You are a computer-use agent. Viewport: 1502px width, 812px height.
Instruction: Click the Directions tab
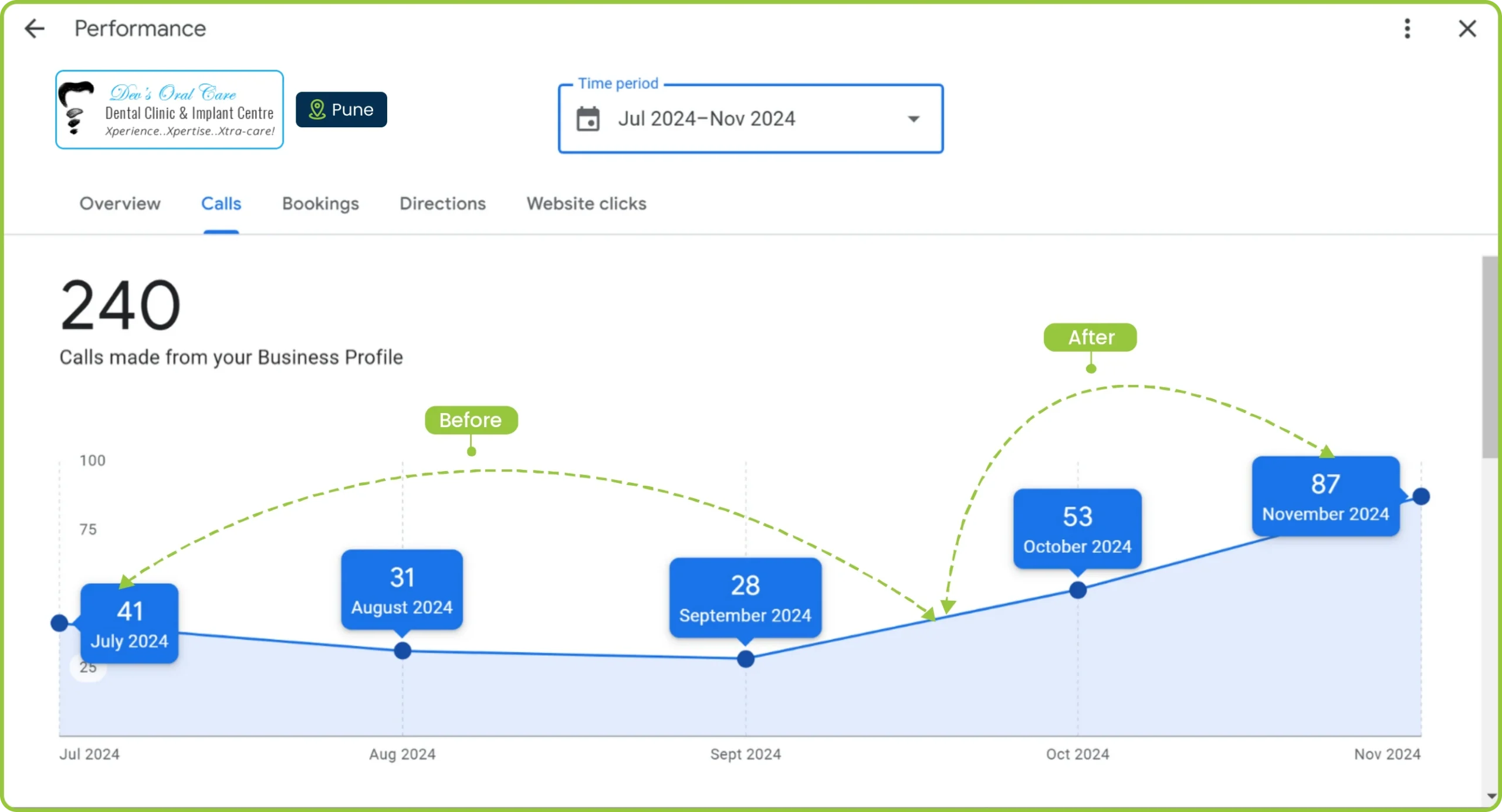point(442,204)
